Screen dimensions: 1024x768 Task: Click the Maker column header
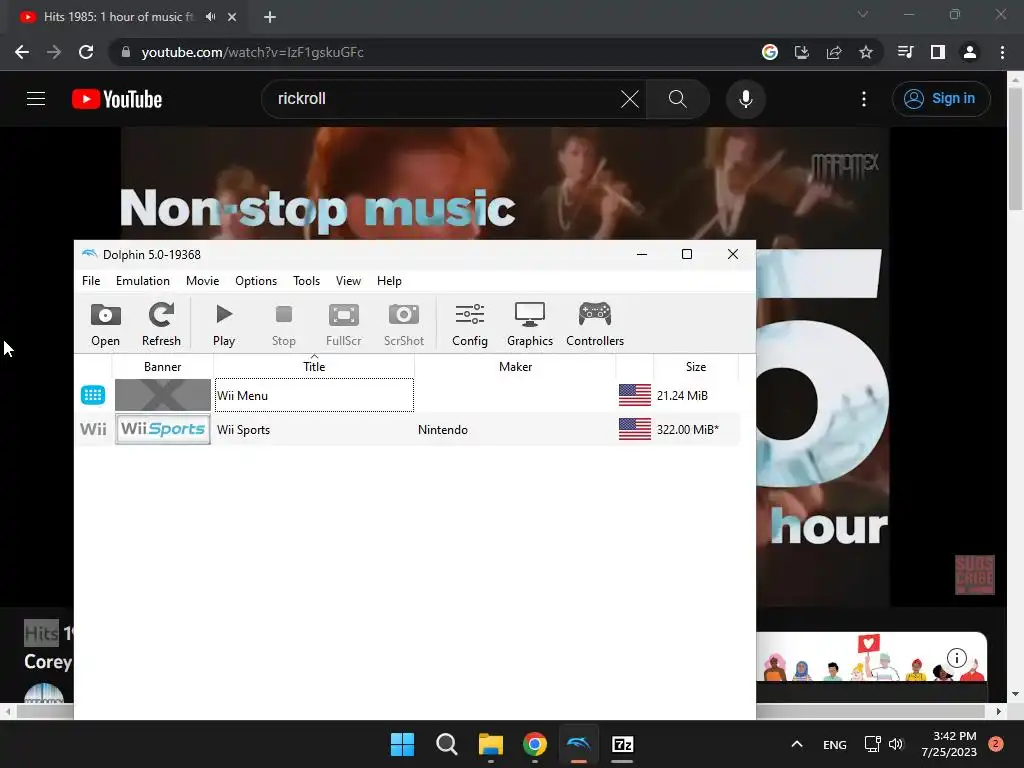click(515, 366)
